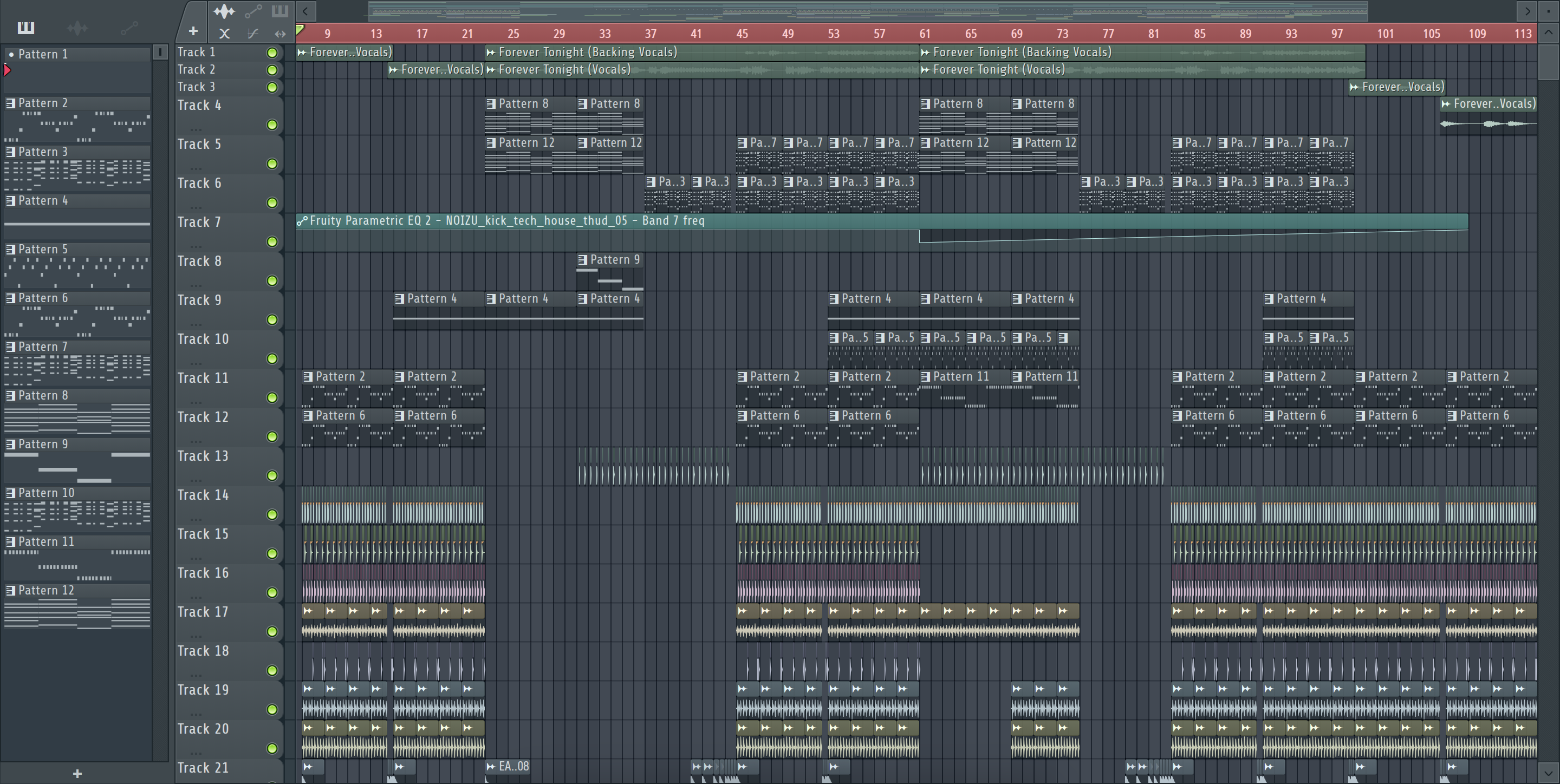Mute Track 13 using its green LED
1560x784 pixels.
272,476
